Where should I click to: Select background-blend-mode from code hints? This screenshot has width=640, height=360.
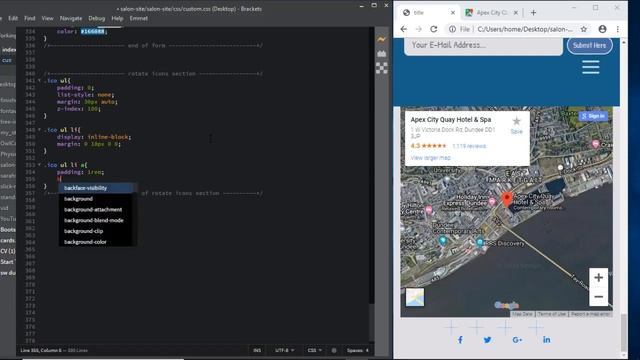tap(96, 220)
